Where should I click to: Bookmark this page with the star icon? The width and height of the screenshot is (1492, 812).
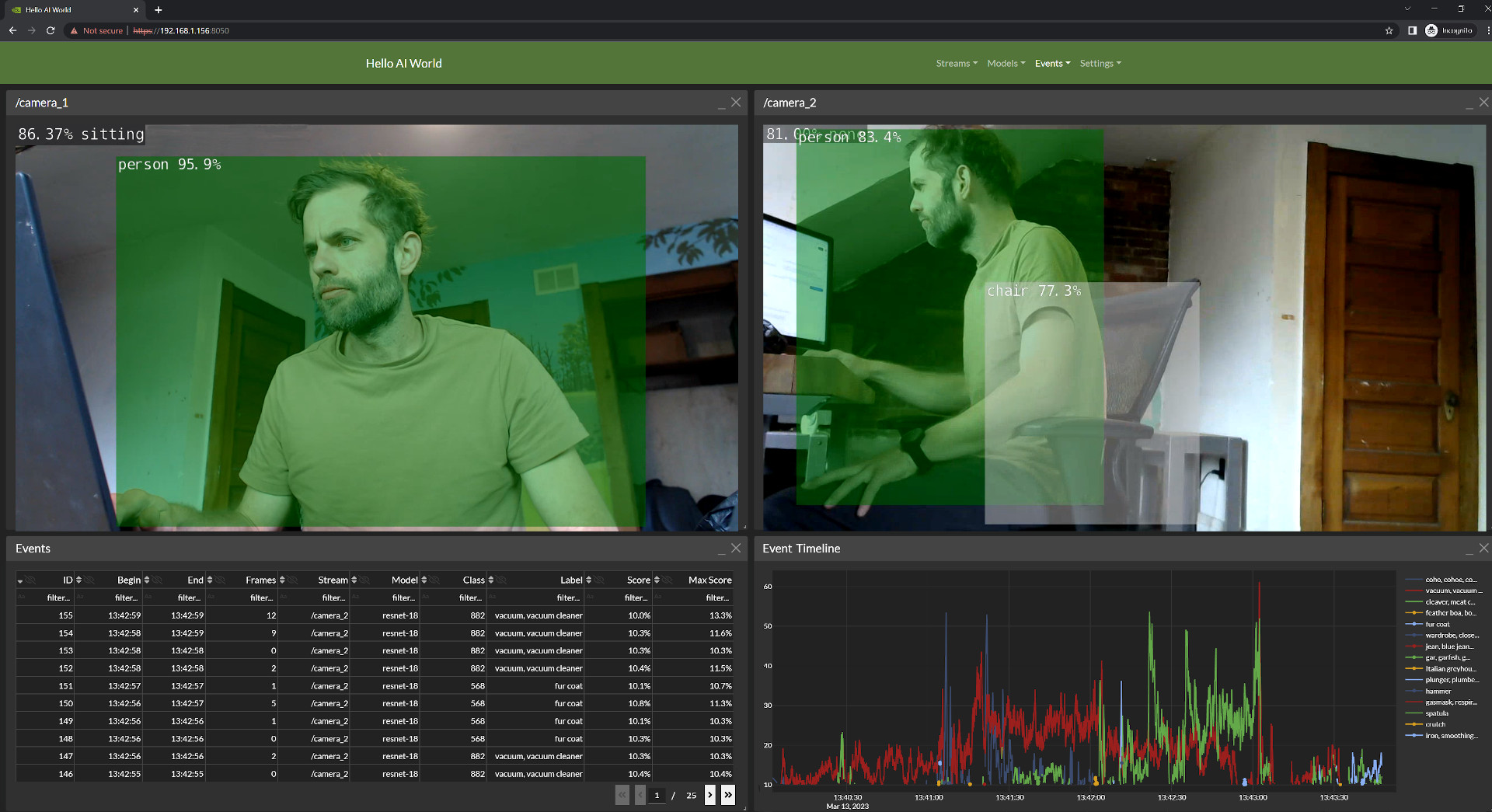click(x=1389, y=31)
